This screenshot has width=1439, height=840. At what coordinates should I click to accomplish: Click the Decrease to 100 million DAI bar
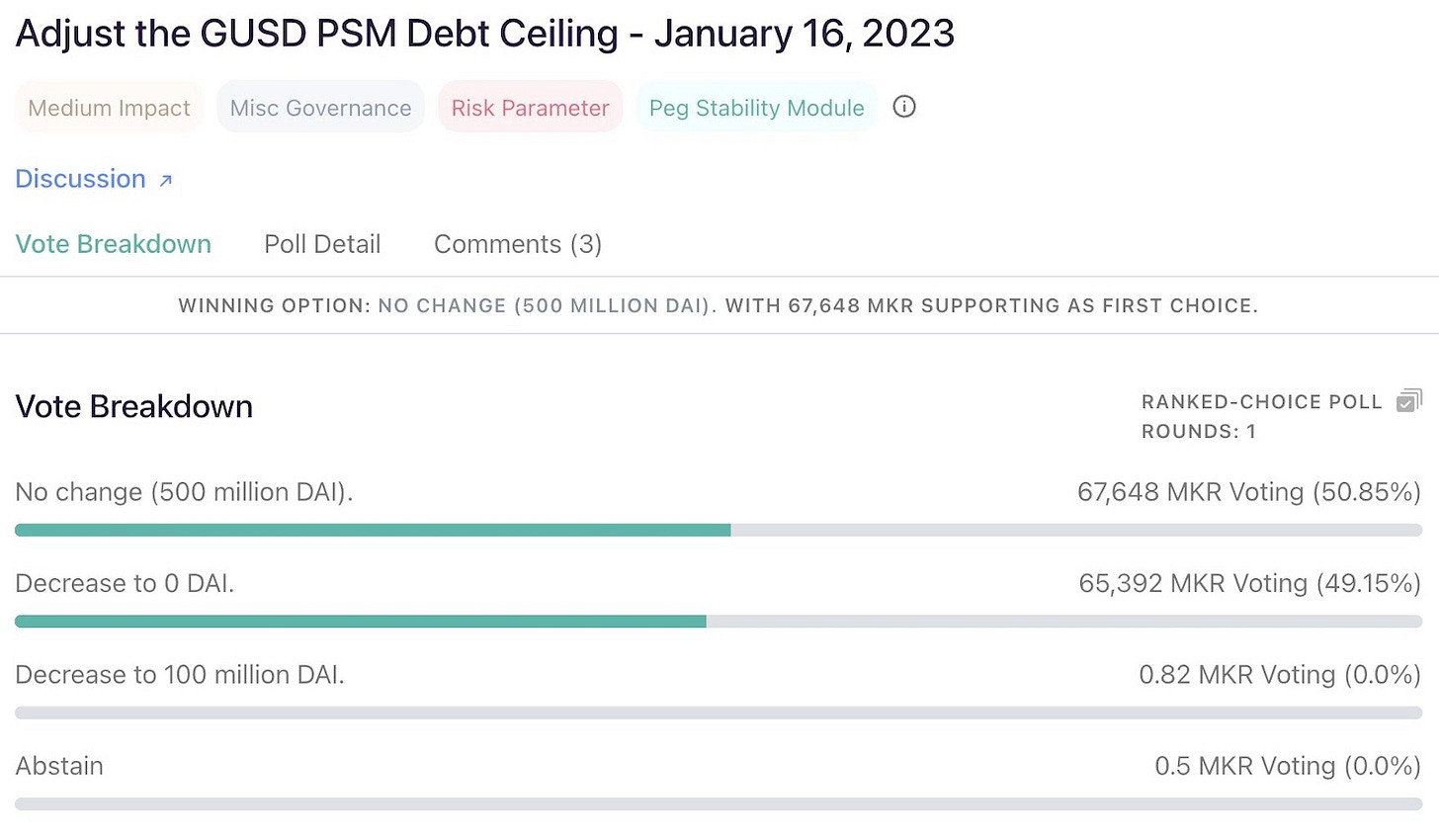click(x=719, y=713)
